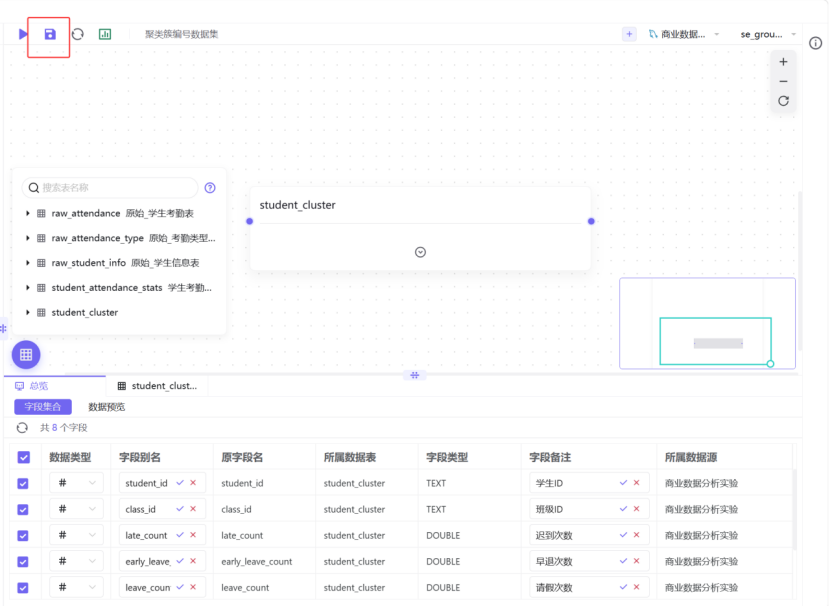Expand student_cluster table in the list
Viewport: 831px width, 607px height.
tap(28, 312)
